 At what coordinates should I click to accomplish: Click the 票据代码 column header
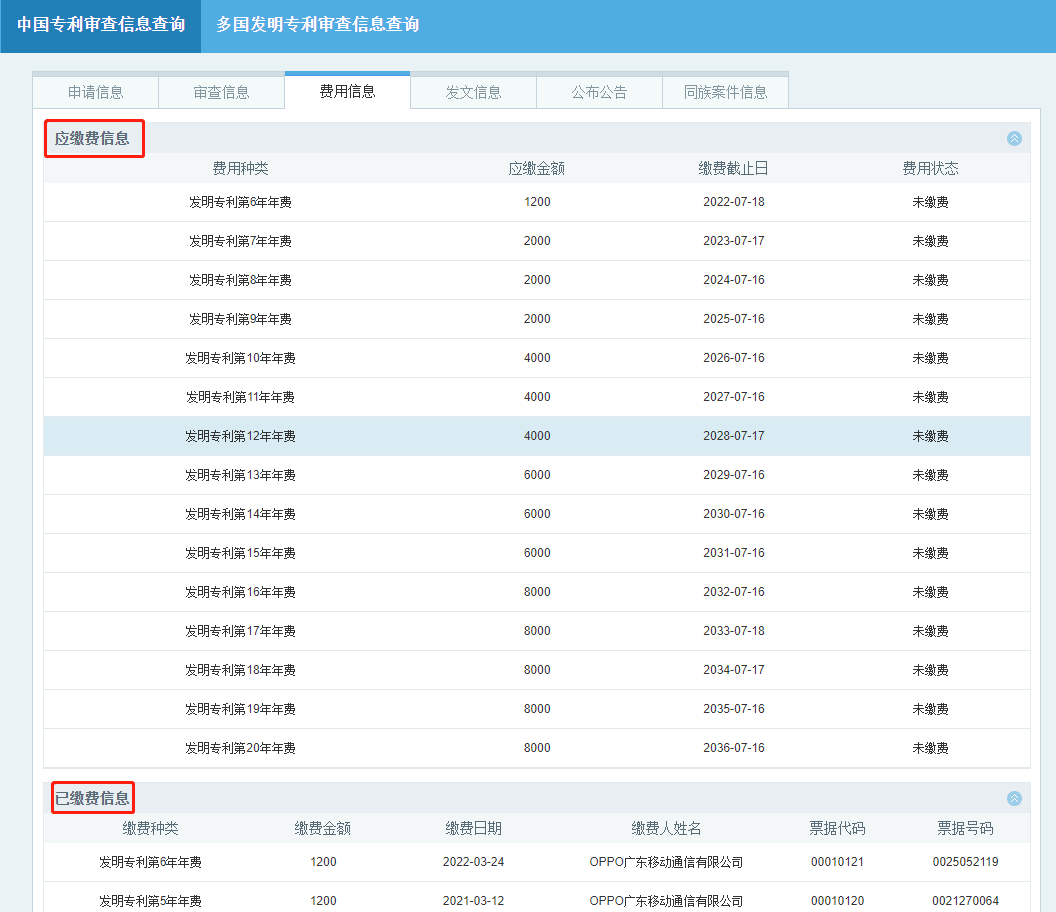click(x=837, y=828)
